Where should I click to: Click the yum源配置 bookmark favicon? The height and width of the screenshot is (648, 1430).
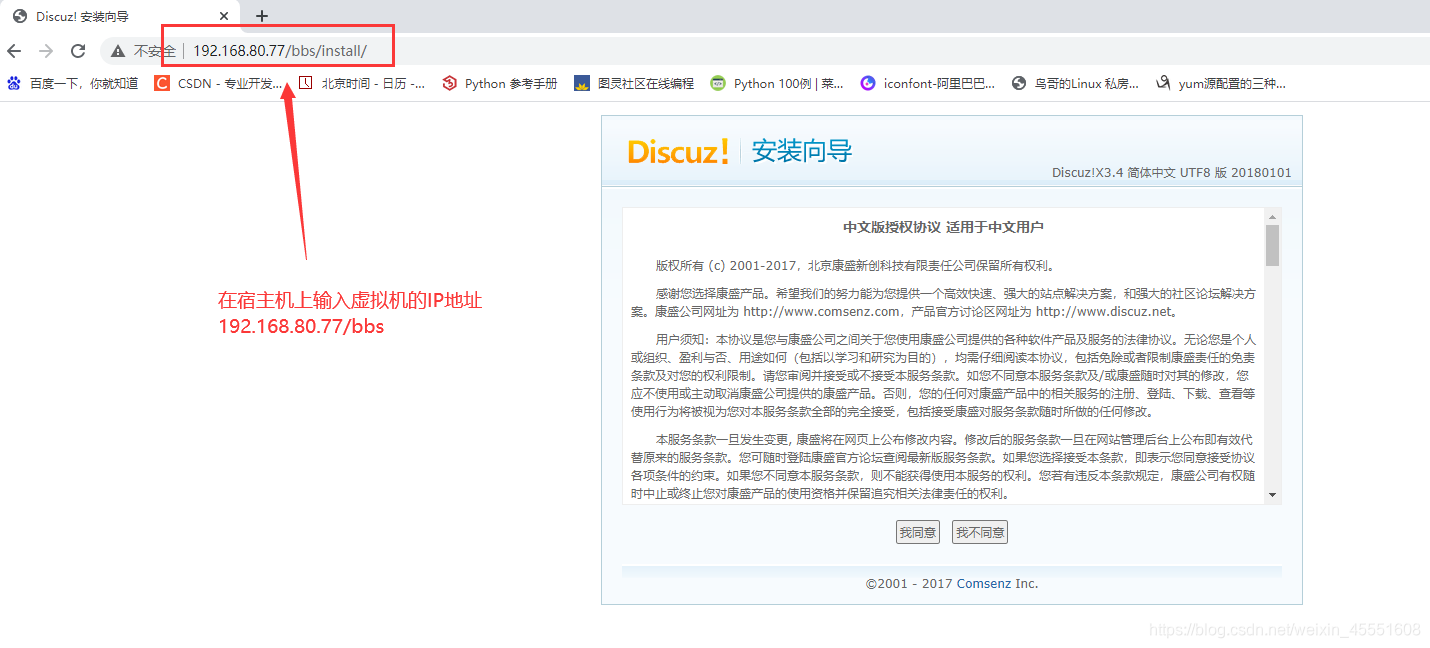pos(1163,84)
